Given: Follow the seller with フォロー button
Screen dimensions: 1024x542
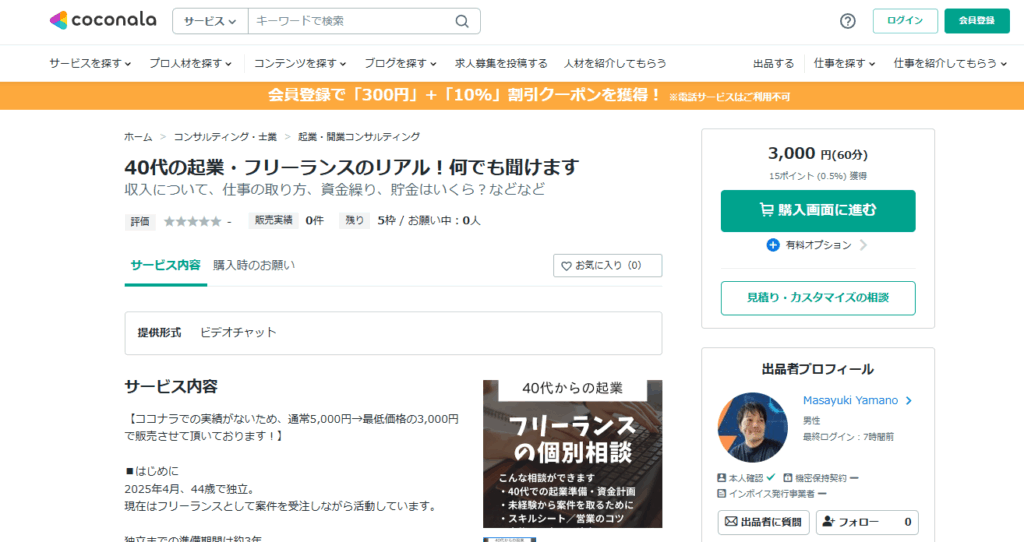Looking at the screenshot, I should (867, 522).
